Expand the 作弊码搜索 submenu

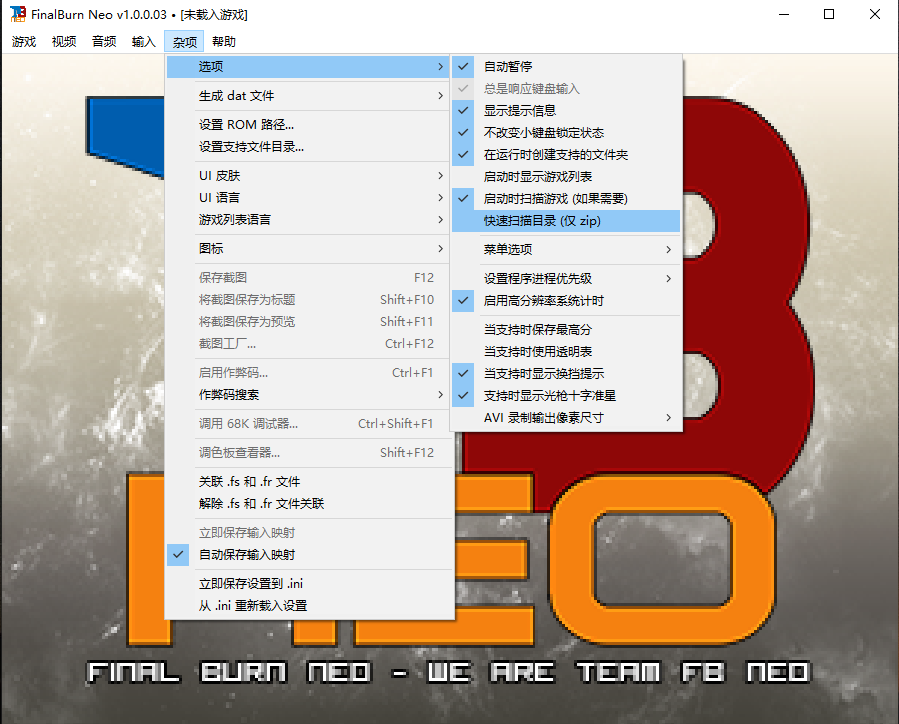click(308, 395)
